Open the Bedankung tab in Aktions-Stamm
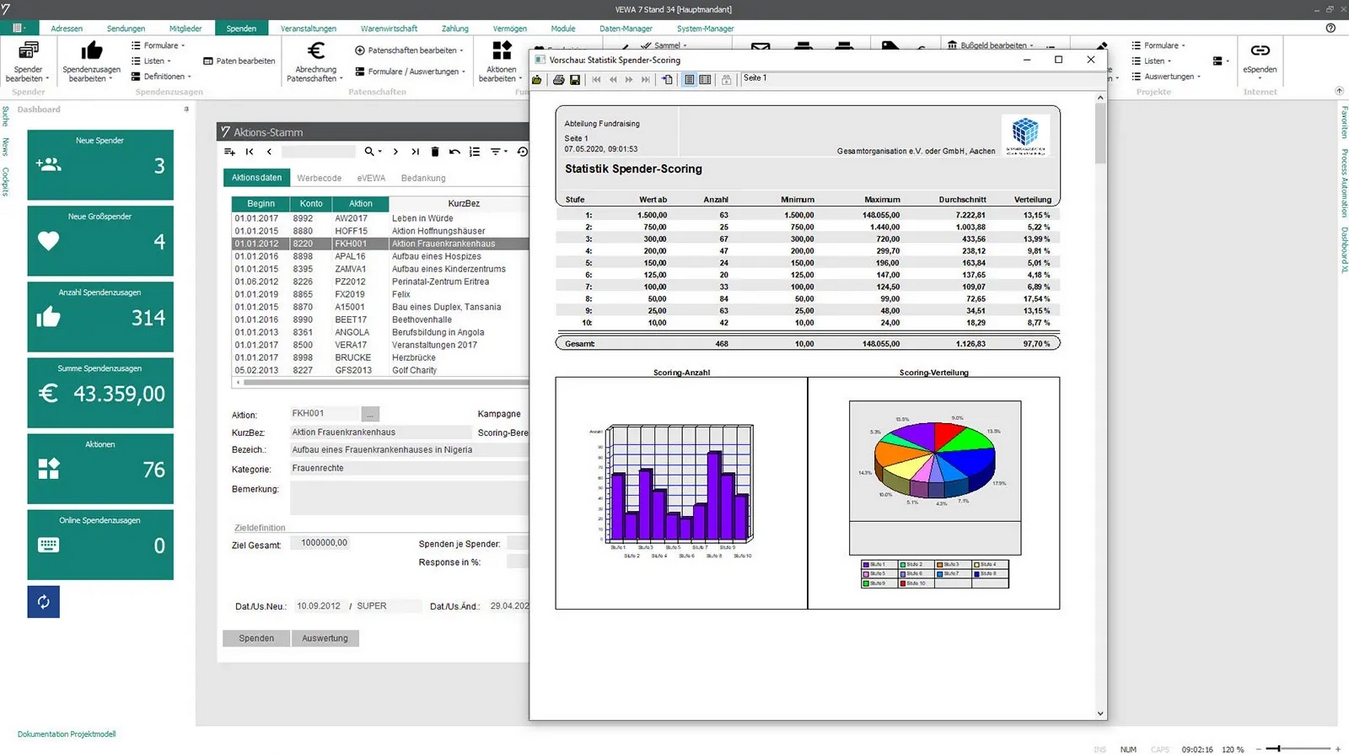Screen dimensions: 1349x754 click(423, 178)
